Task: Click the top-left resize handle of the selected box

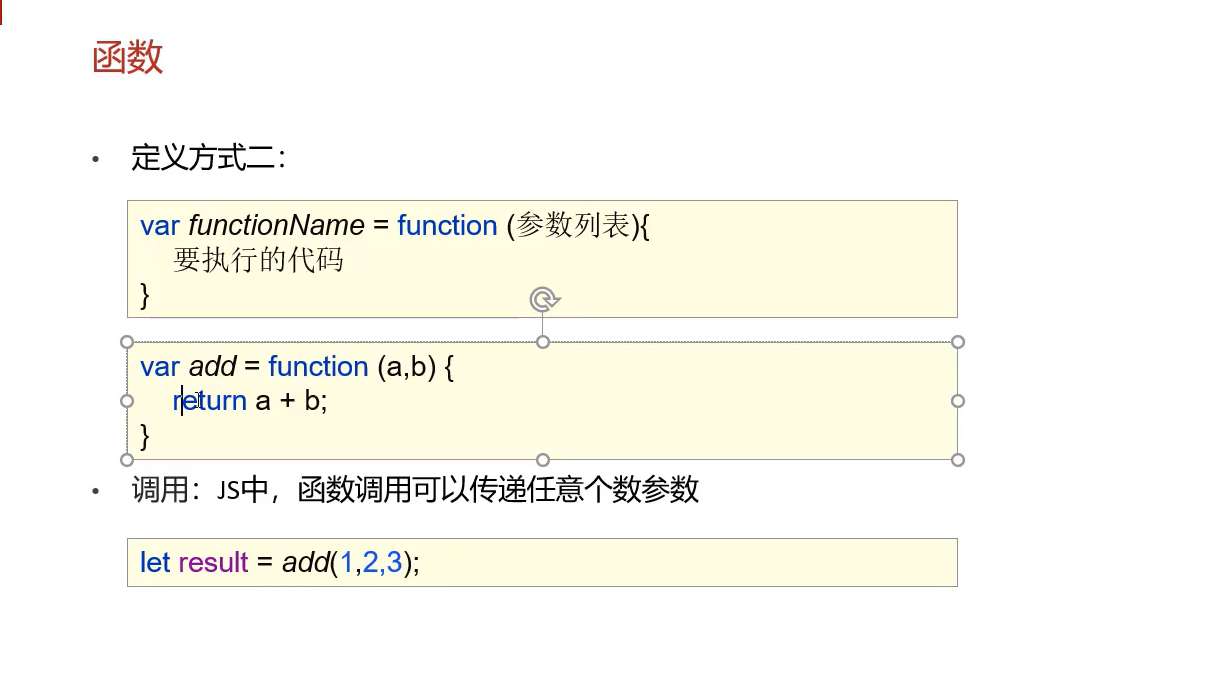Action: point(127,342)
